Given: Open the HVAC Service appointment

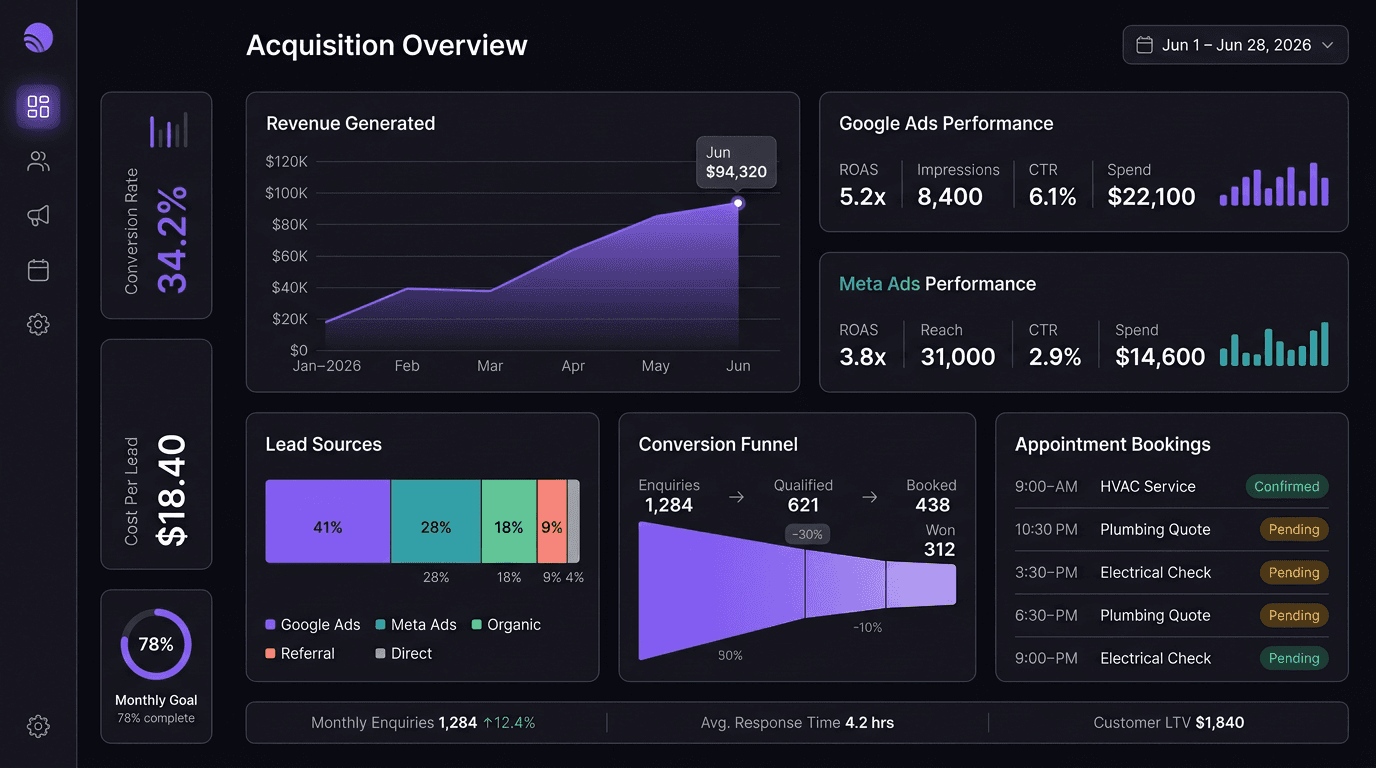Looking at the screenshot, I should click(1172, 487).
